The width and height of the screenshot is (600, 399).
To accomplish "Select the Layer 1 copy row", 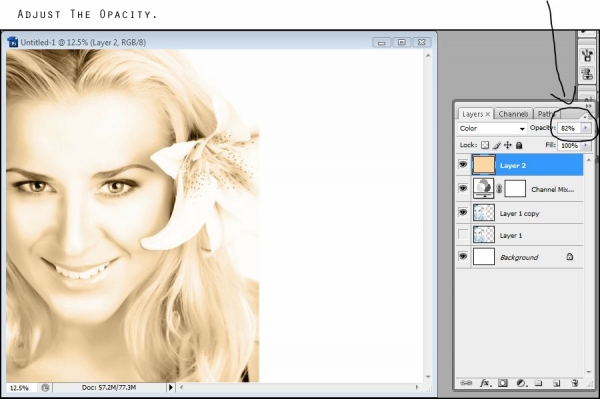I will [x=520, y=213].
